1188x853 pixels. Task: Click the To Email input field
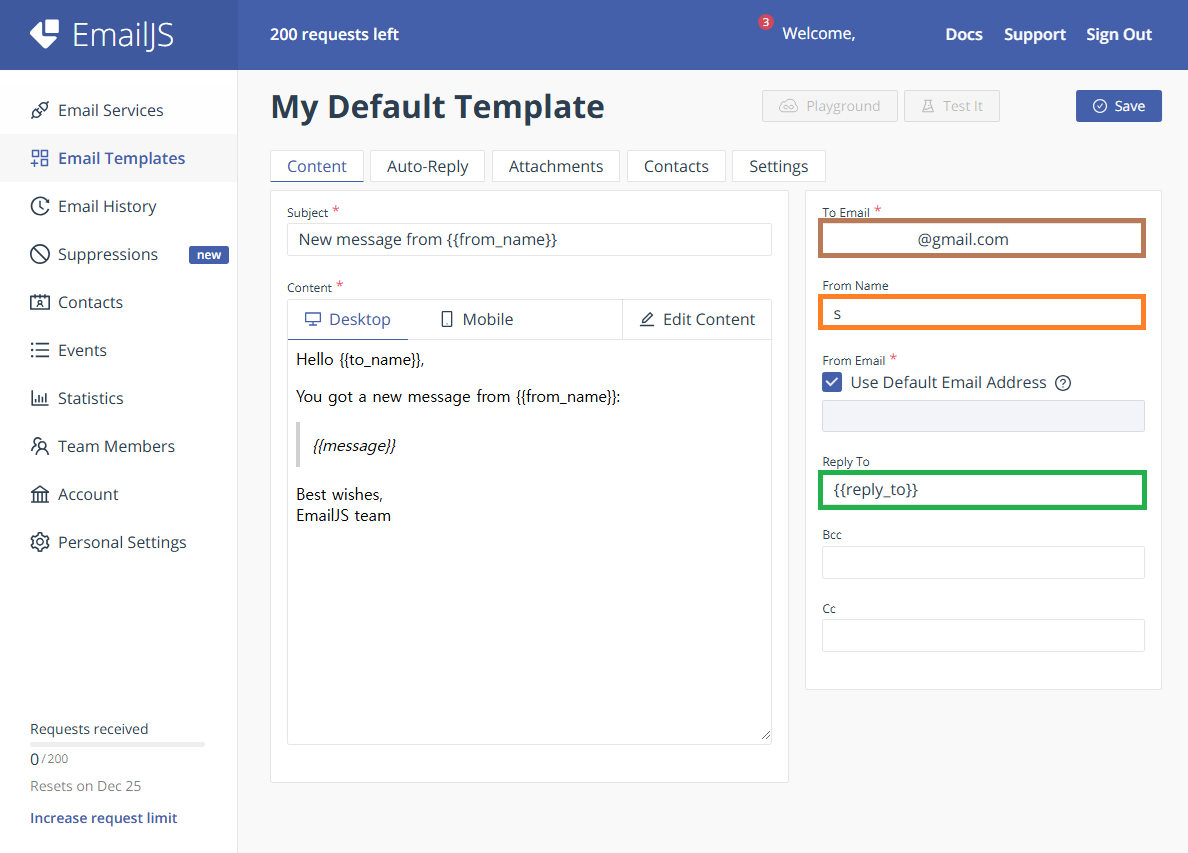point(982,239)
